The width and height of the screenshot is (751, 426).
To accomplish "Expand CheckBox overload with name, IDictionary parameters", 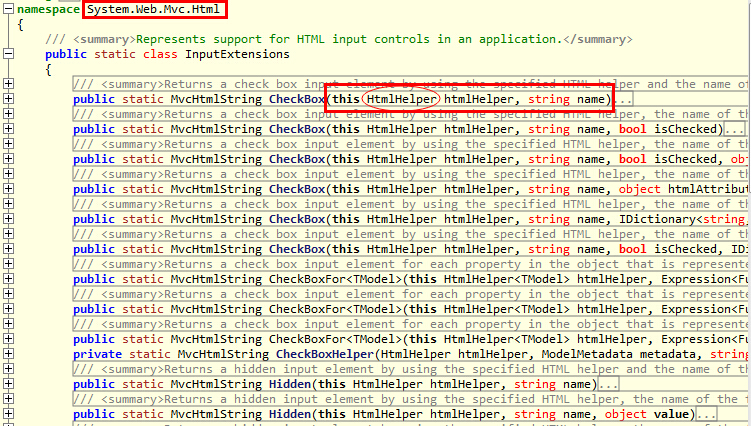I will pos(8,219).
